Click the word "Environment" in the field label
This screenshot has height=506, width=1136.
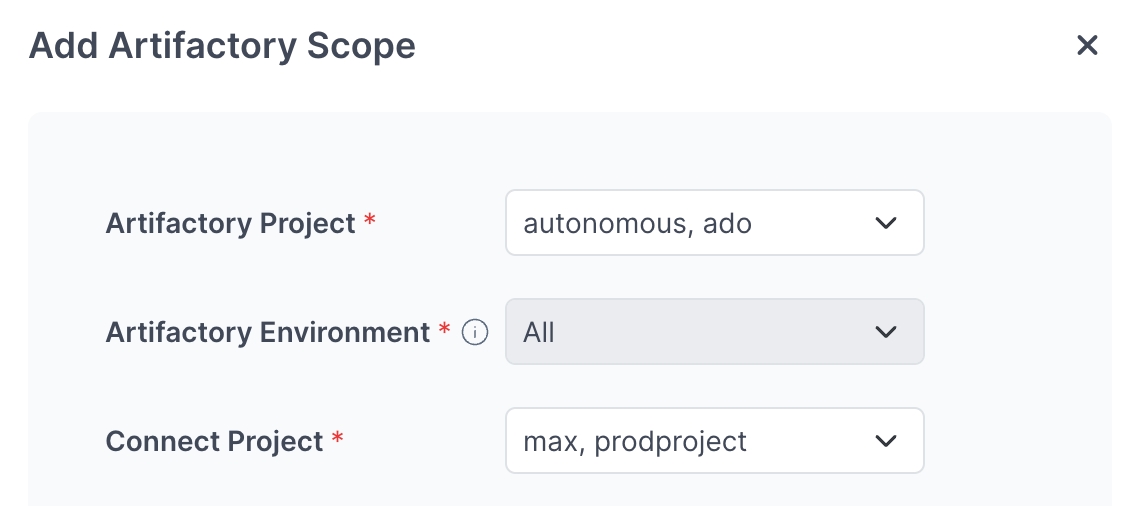[x=345, y=332]
